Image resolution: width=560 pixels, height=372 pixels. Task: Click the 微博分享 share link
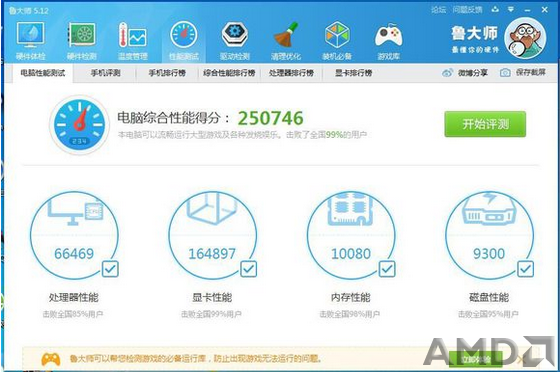[x=465, y=73]
